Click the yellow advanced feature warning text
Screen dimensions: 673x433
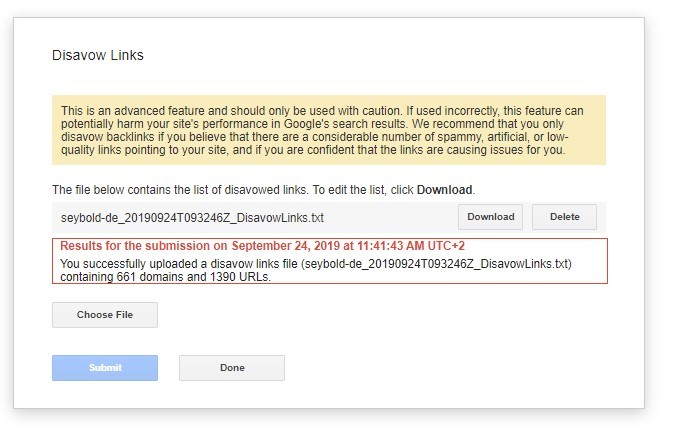322,130
